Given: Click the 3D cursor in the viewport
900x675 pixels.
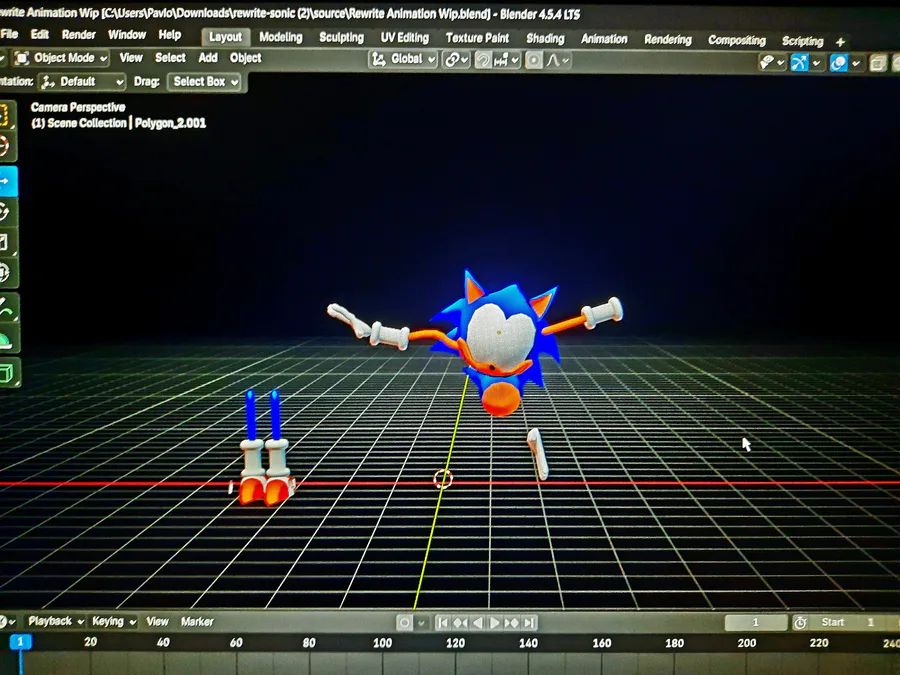Looking at the screenshot, I should (x=443, y=478).
